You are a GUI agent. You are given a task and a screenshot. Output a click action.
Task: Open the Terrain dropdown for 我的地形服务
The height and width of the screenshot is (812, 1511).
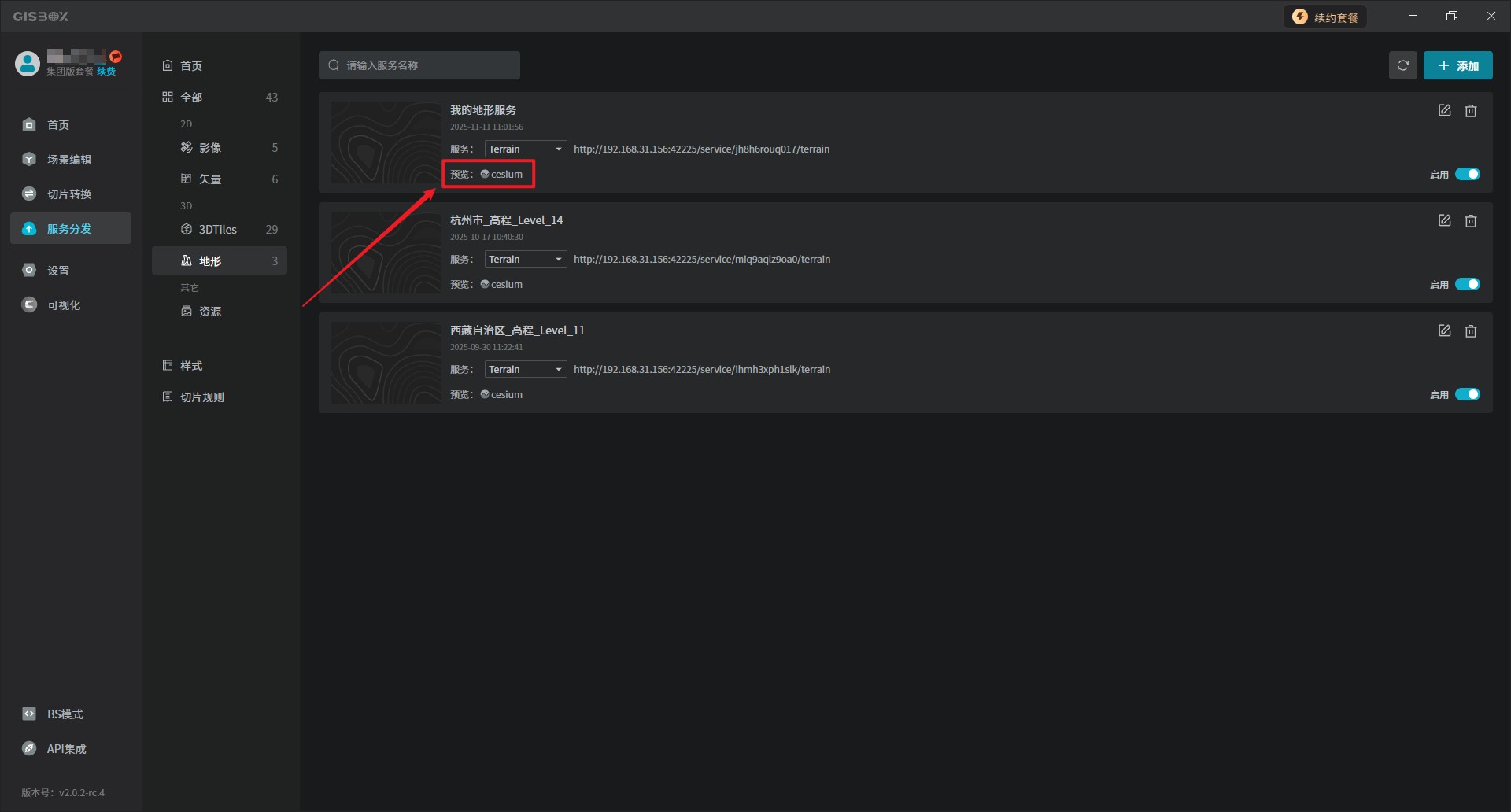click(525, 149)
